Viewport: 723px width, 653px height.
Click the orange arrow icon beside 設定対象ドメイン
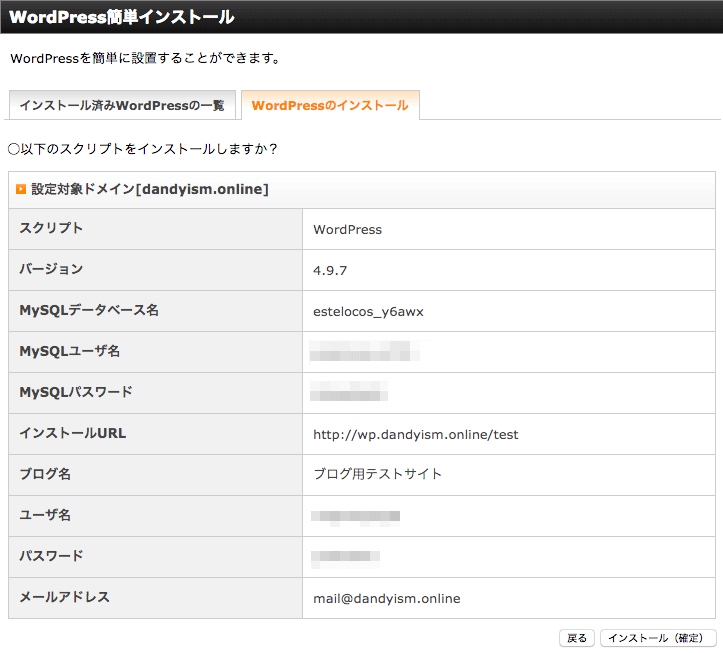click(21, 189)
